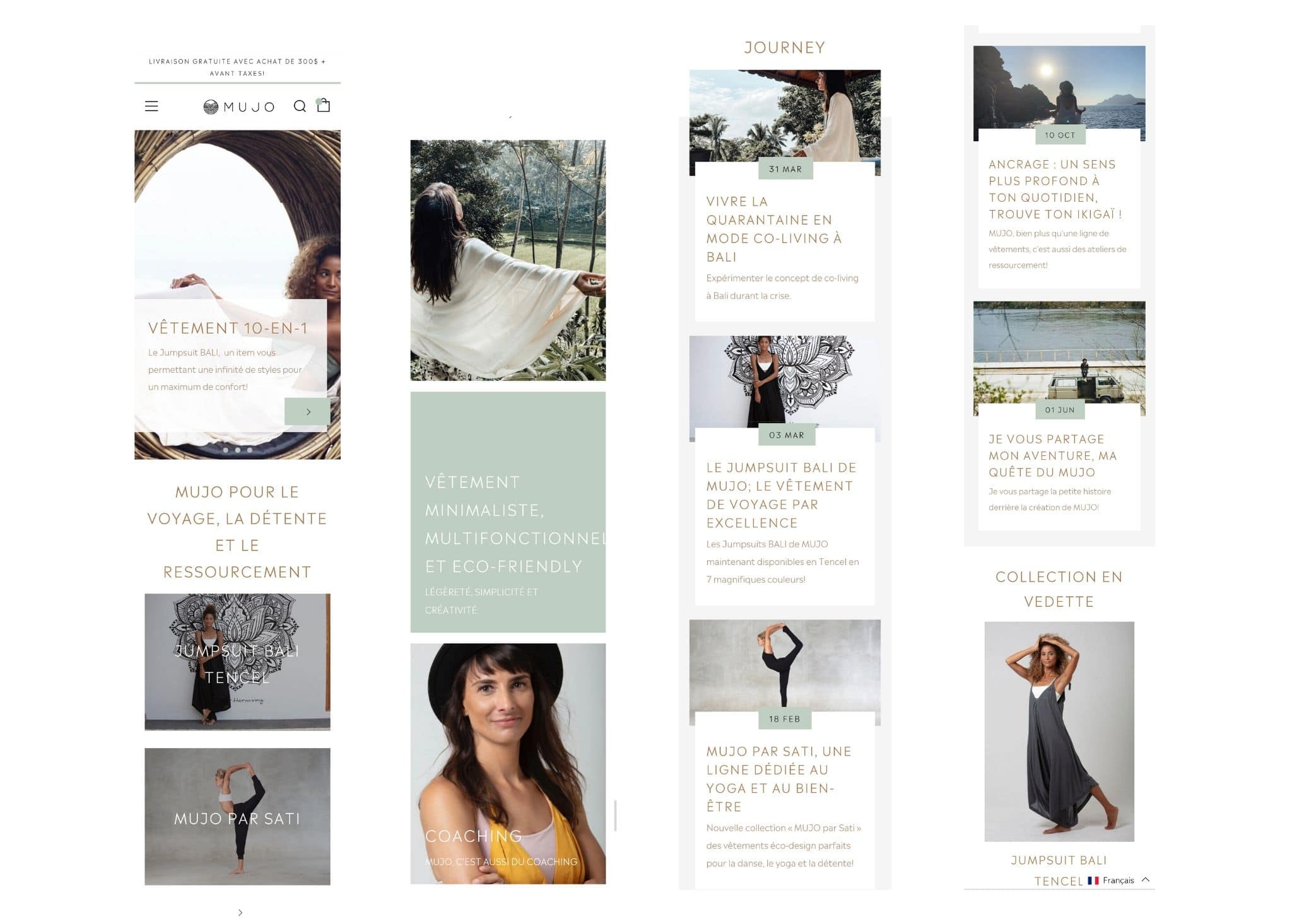
Task: Click the livraison gratuite announcement bar
Action: tap(237, 67)
